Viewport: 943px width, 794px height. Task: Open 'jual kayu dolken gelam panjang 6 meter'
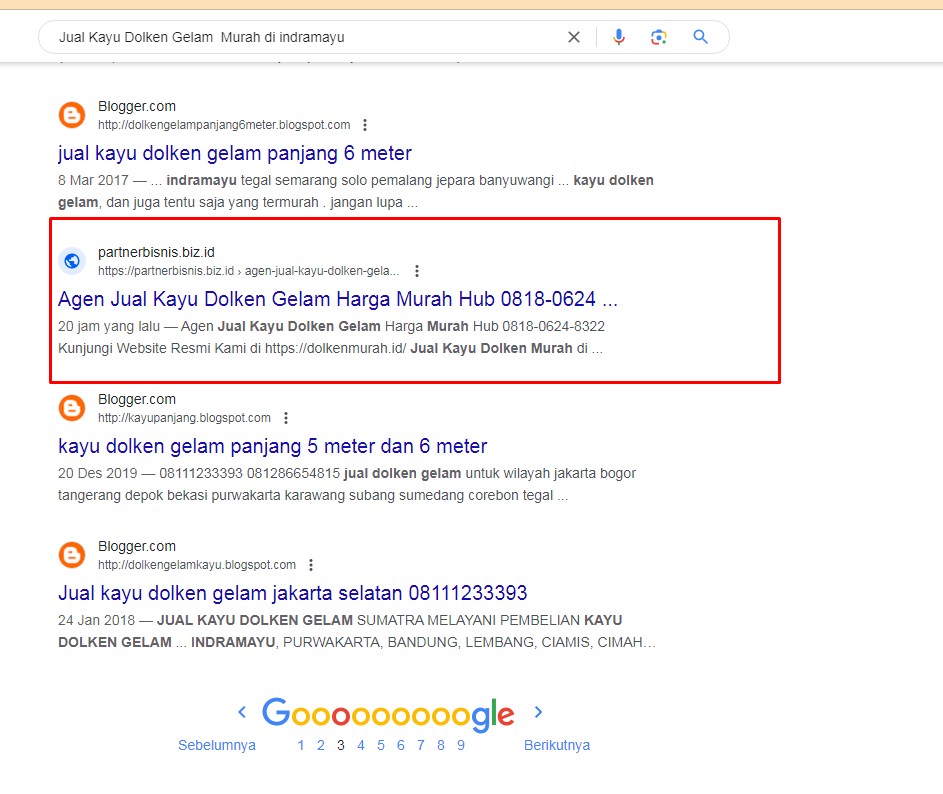coord(235,153)
